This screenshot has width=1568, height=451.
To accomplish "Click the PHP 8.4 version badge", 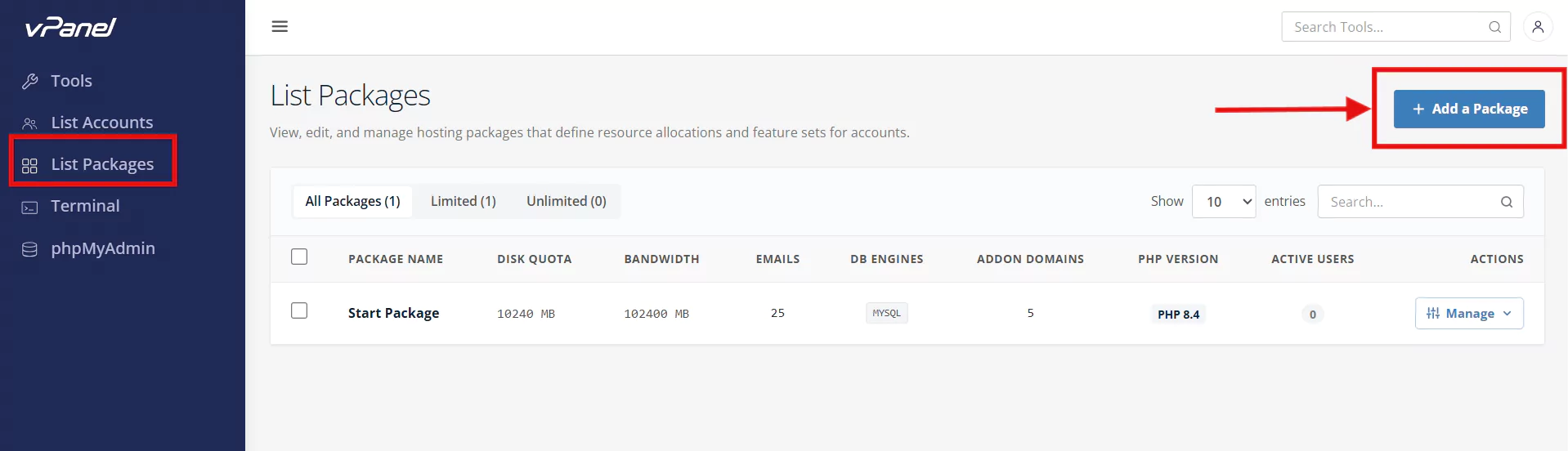I will (1178, 315).
